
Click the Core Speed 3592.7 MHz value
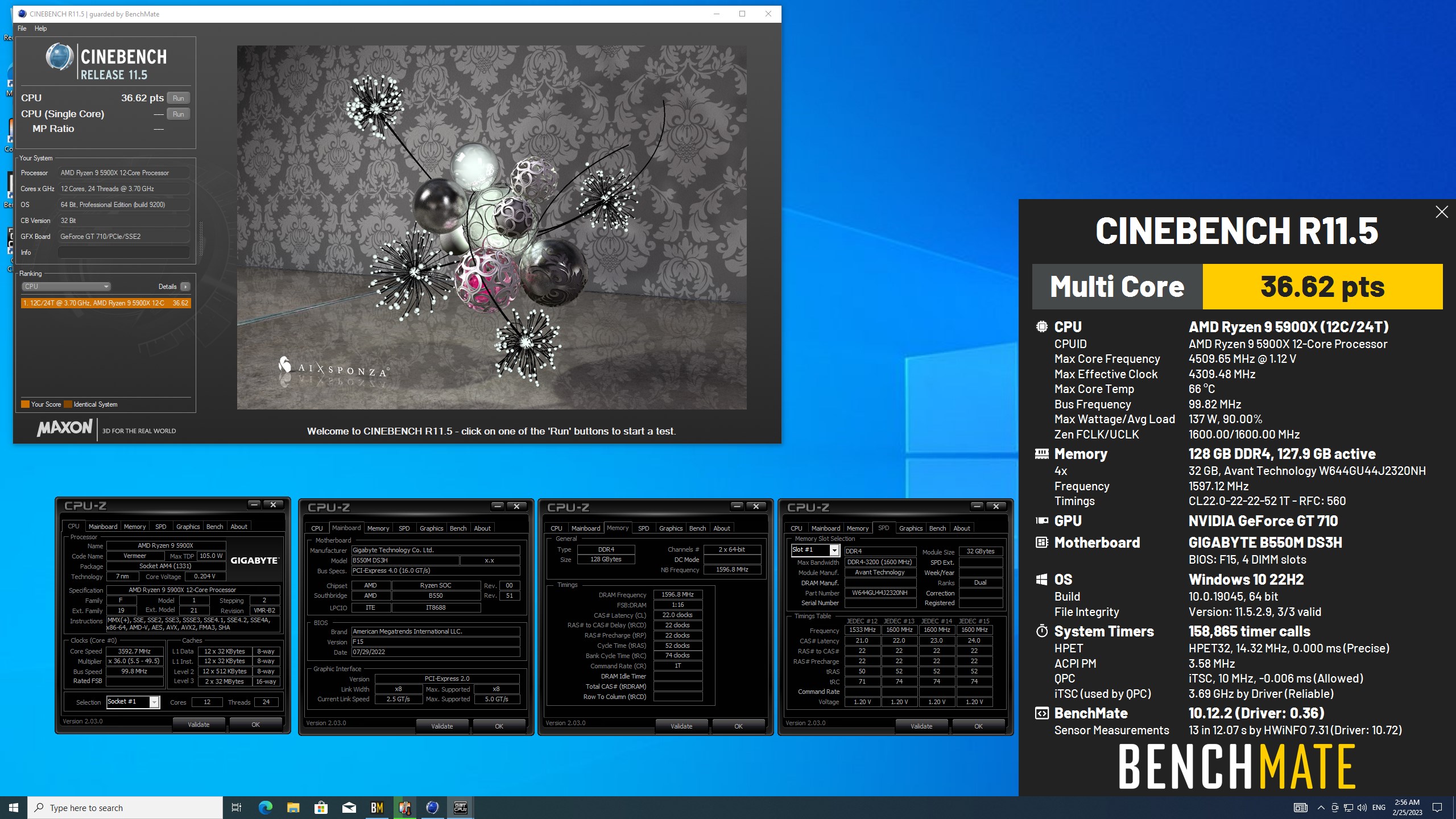coord(134,651)
